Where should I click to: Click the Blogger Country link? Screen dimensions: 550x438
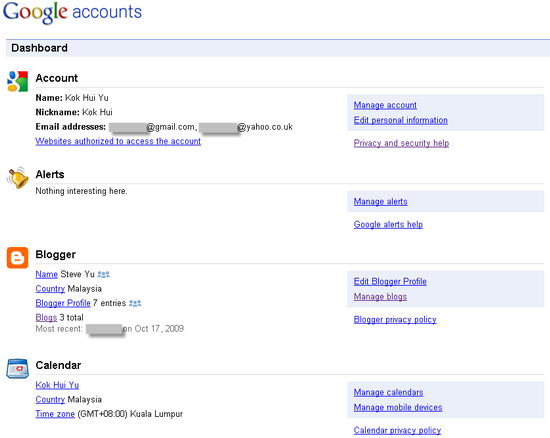point(50,289)
